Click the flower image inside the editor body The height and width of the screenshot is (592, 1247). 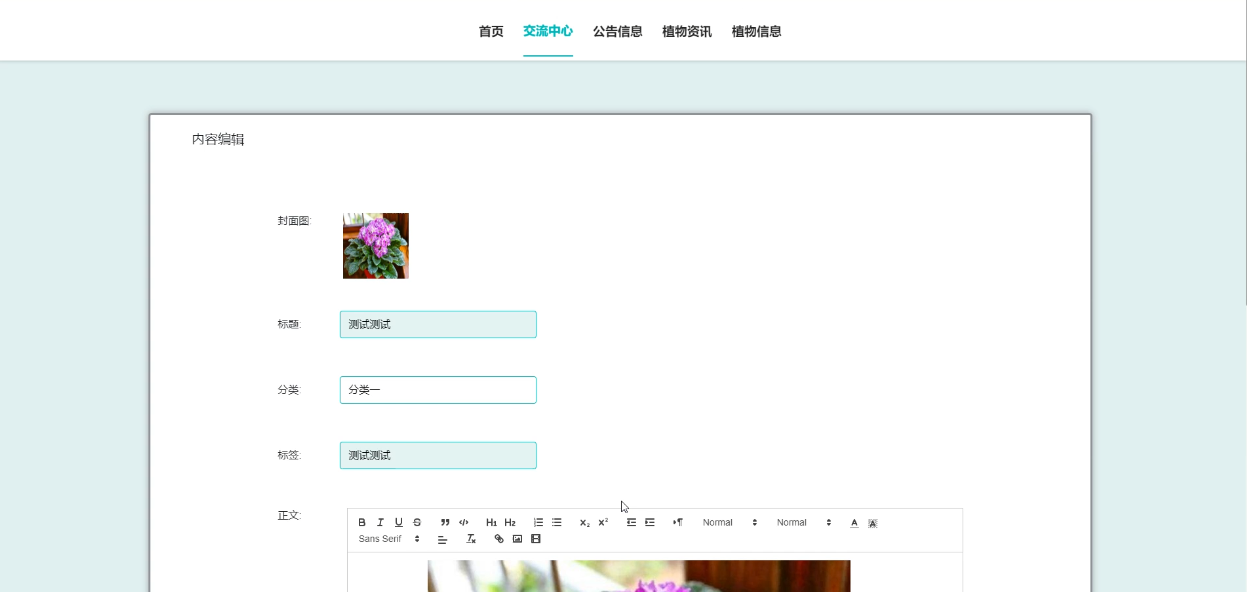[639, 576]
